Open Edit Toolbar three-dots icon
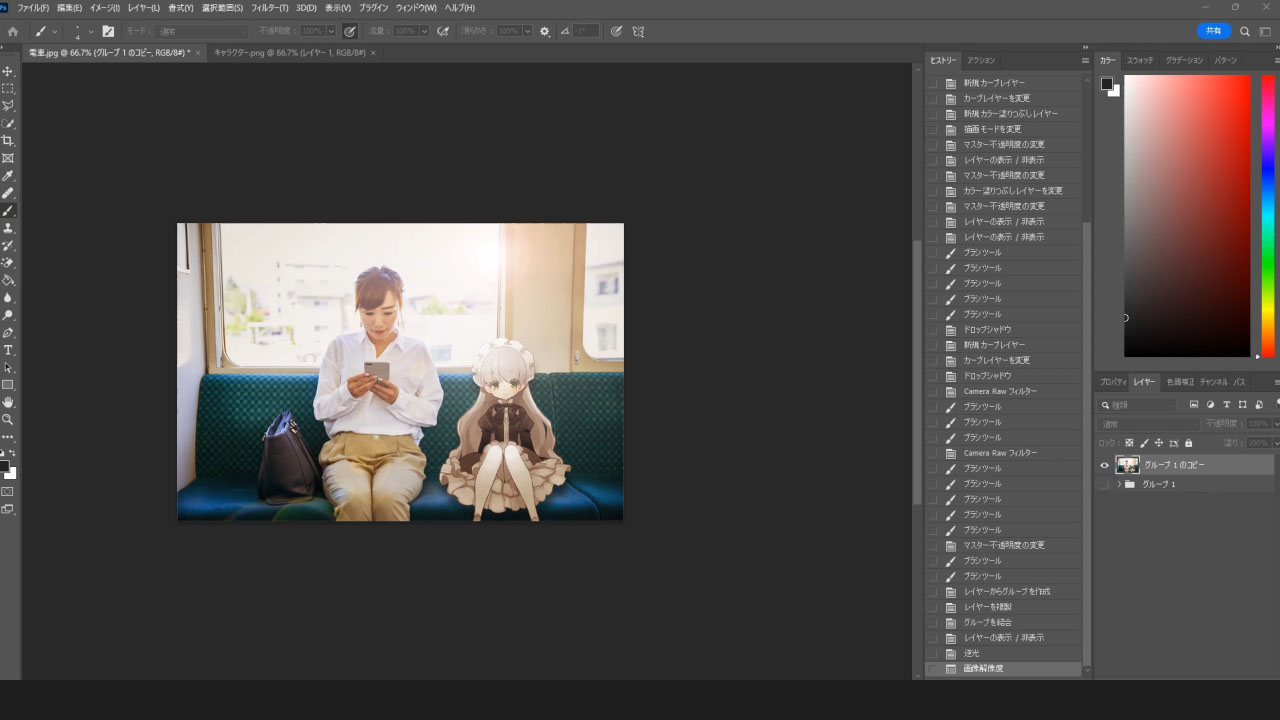 pyautogui.click(x=8, y=437)
